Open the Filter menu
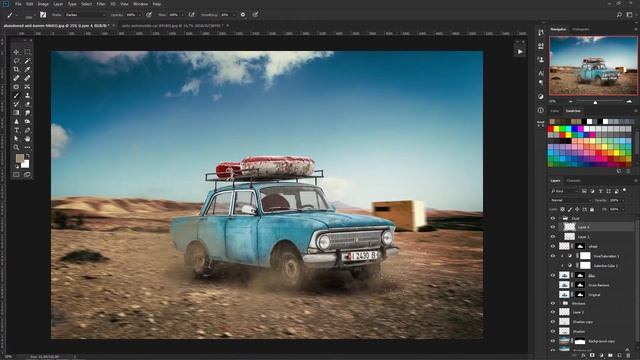This screenshot has width=640, height=360. pos(101,4)
